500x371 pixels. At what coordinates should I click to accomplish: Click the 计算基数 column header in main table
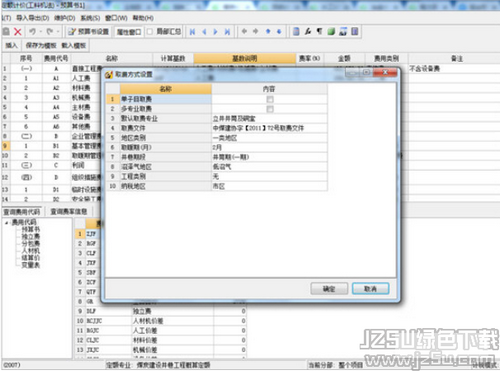173,59
